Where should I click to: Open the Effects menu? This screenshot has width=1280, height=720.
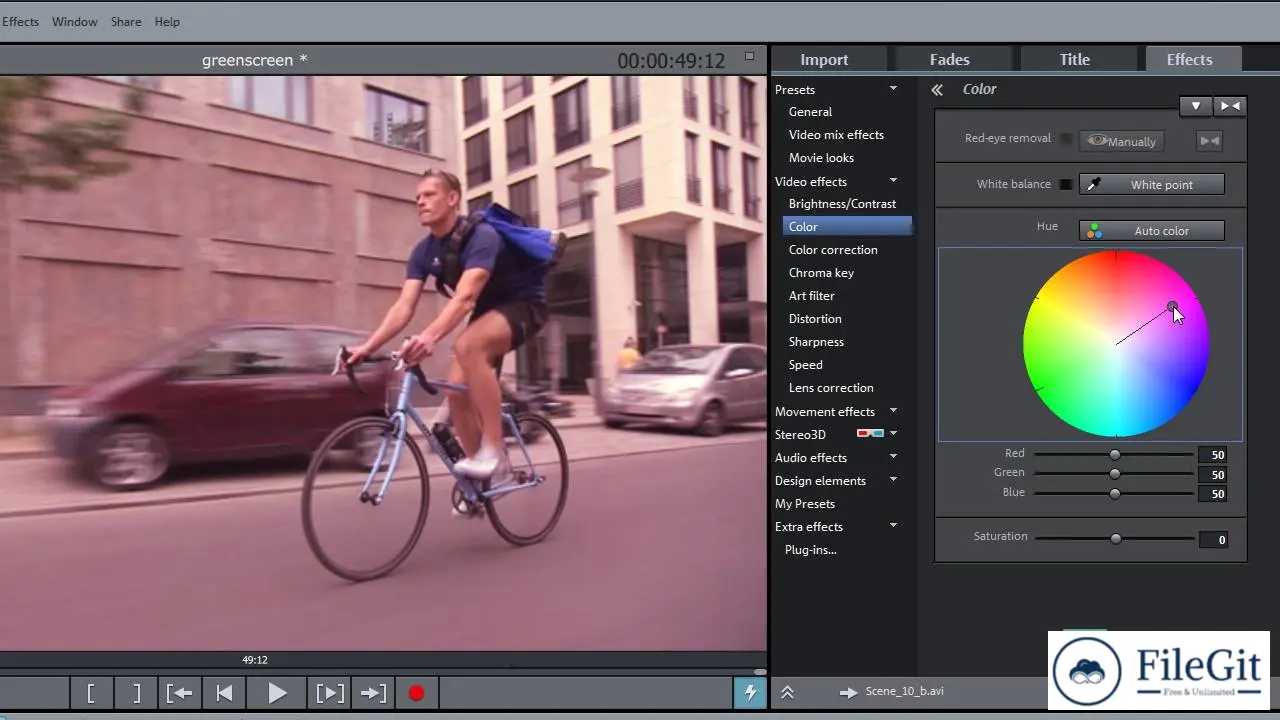point(20,21)
